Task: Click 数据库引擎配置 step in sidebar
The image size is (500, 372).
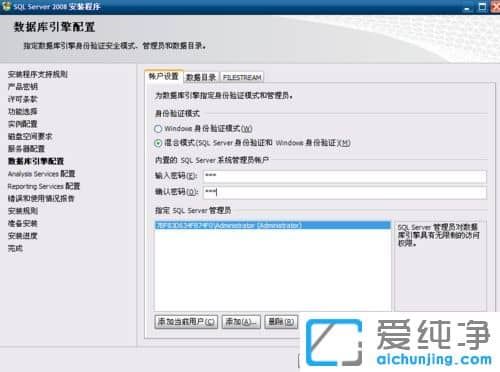Action: pyautogui.click(x=36, y=161)
